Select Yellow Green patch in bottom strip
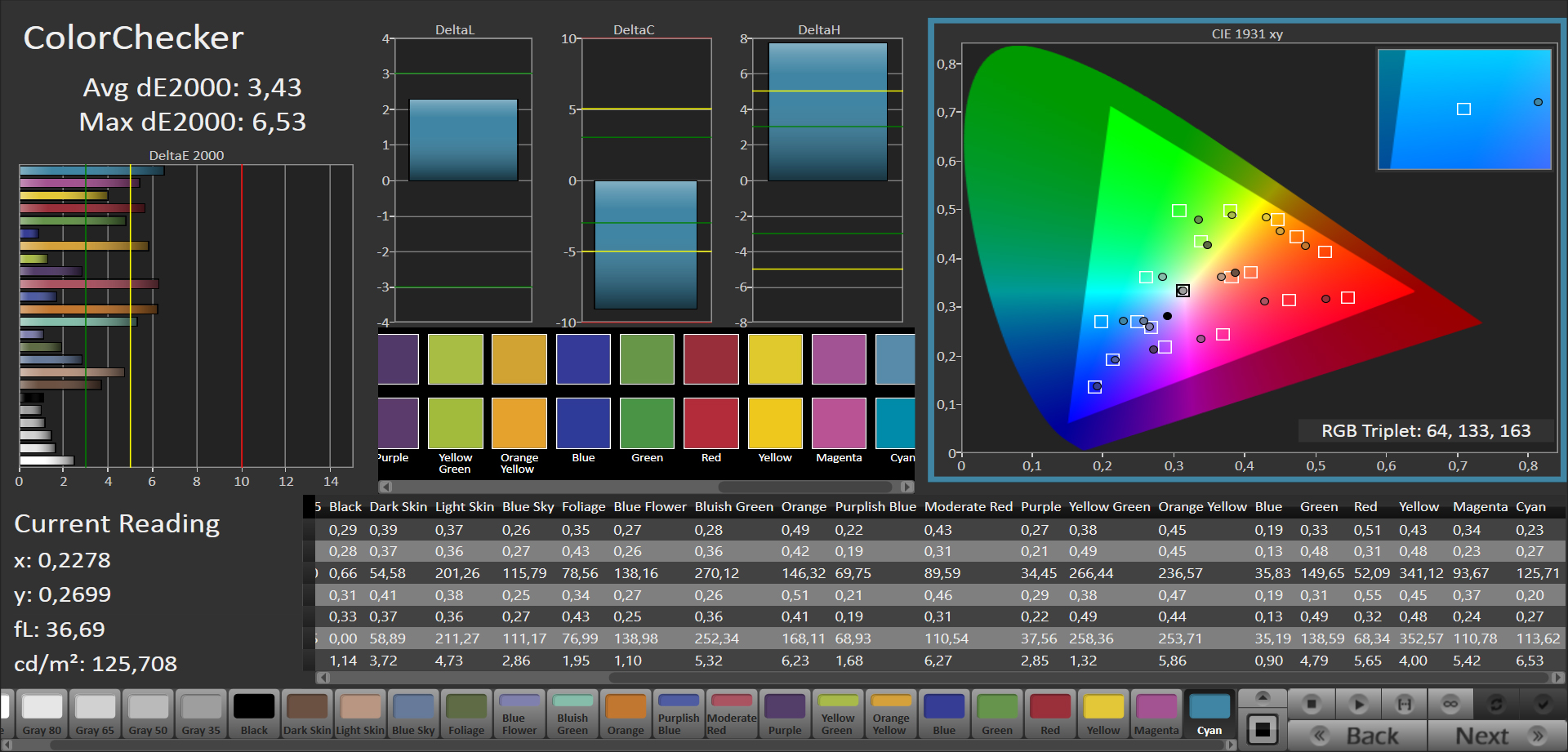The width and height of the screenshot is (1568, 752). tap(838, 714)
